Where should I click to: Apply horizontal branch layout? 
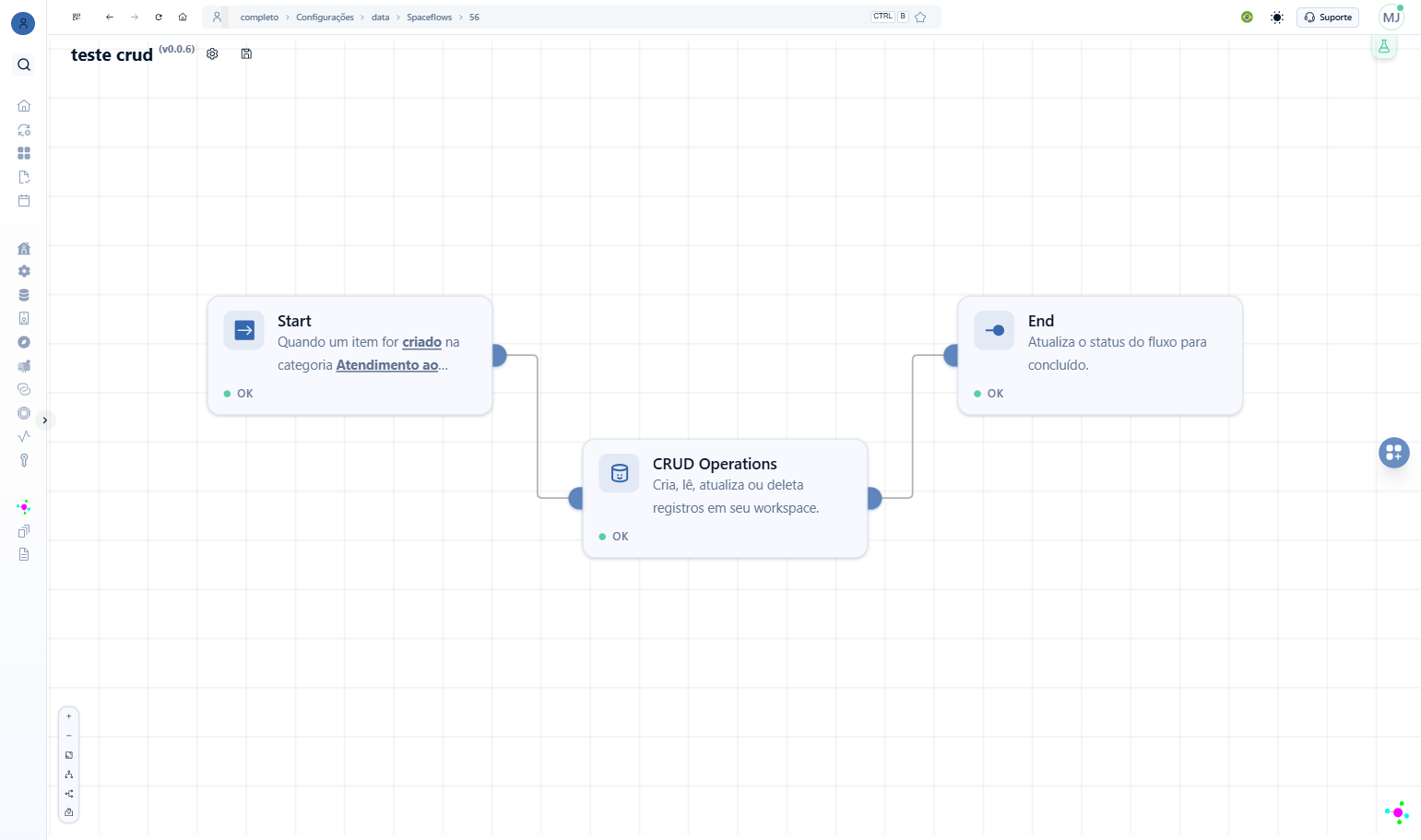coord(68,794)
